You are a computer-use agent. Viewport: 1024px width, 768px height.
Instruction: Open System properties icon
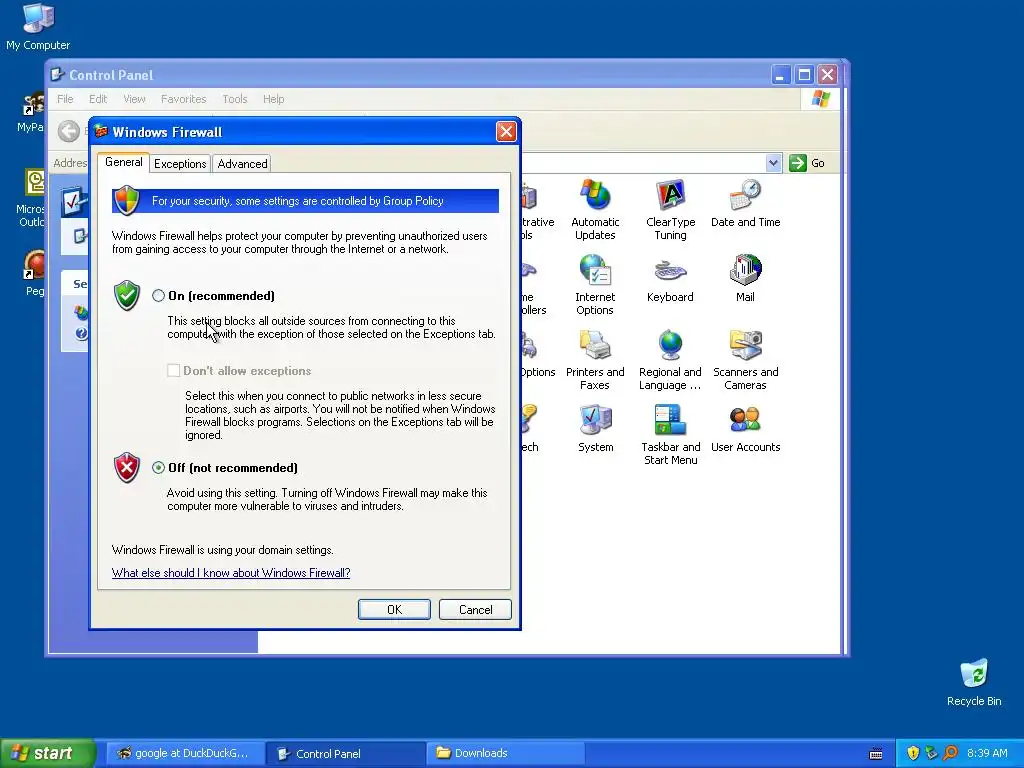pos(595,428)
